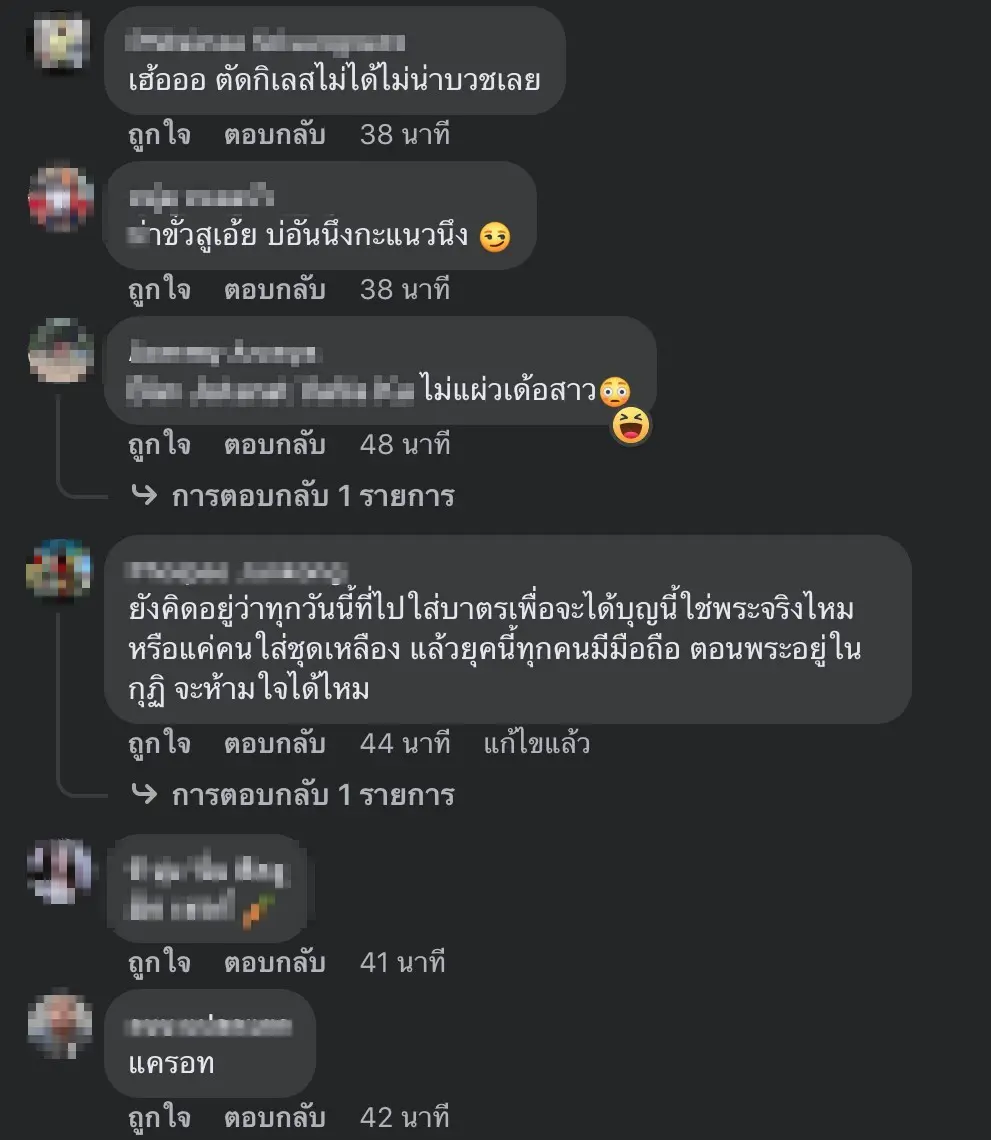Reply to the 'เฮ้อออ ตัดกิเลส' comment
This screenshot has width=991, height=1140.
coord(274,135)
